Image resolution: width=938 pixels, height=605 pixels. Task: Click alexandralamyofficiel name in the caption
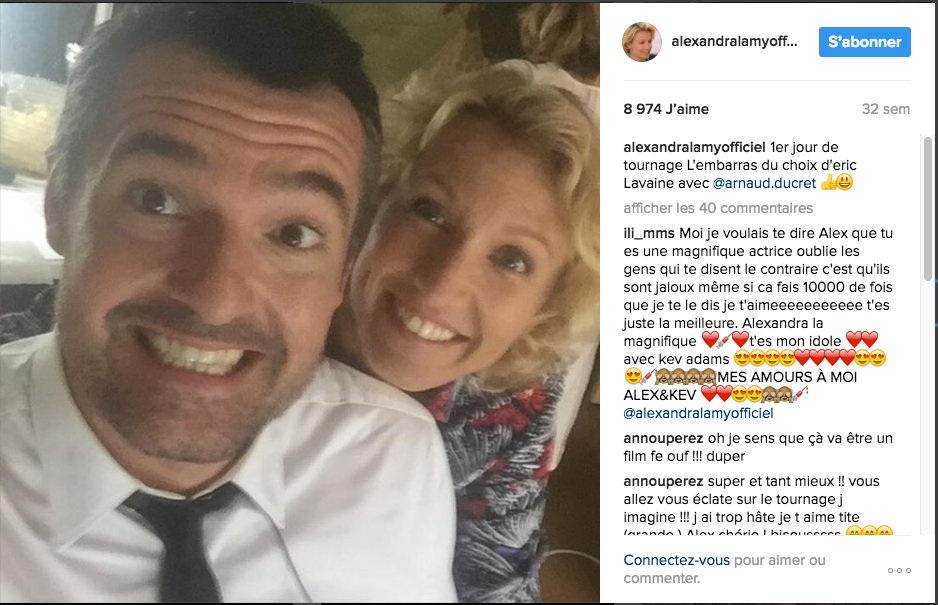(x=694, y=147)
